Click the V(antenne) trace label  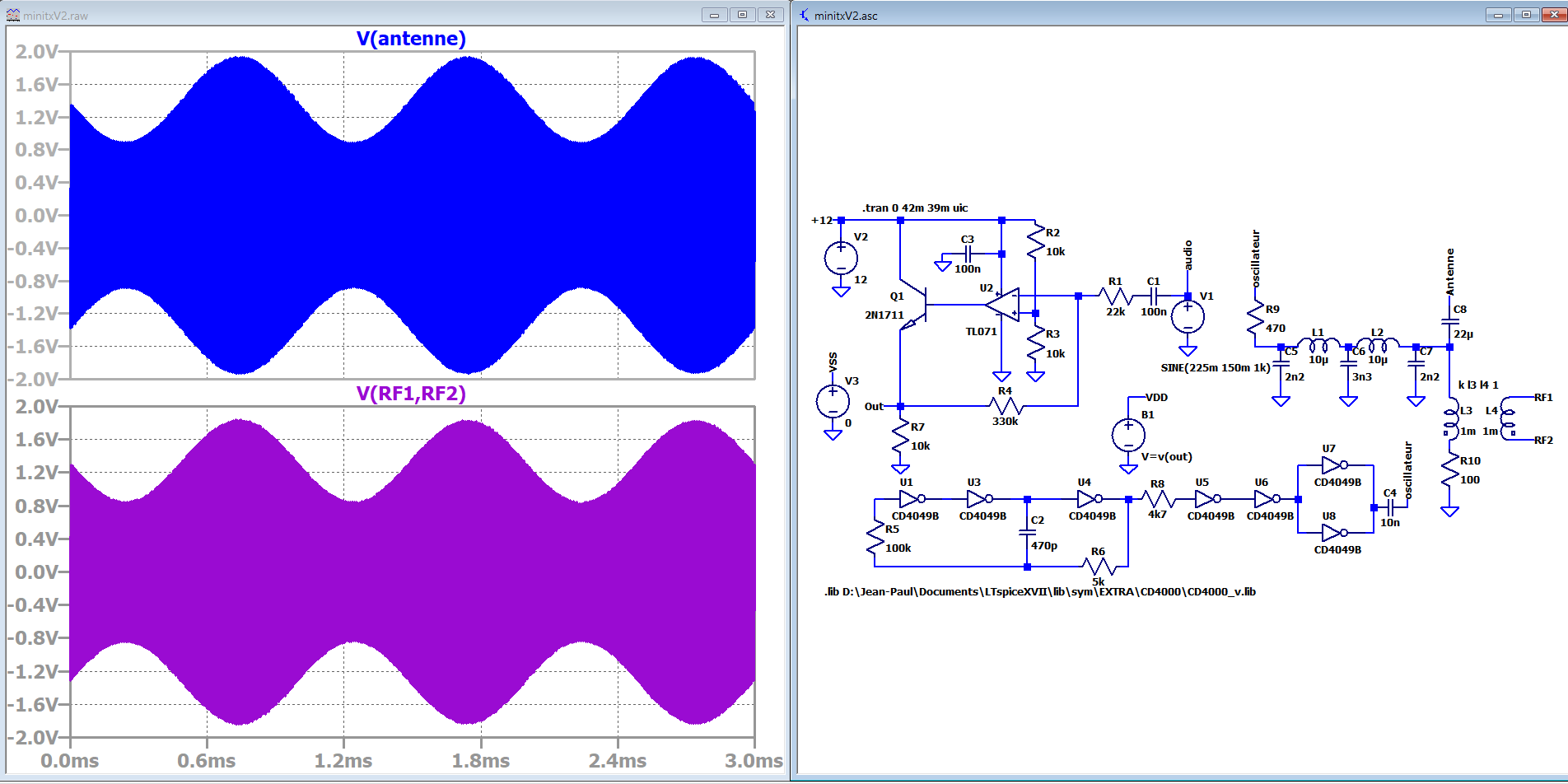point(411,39)
